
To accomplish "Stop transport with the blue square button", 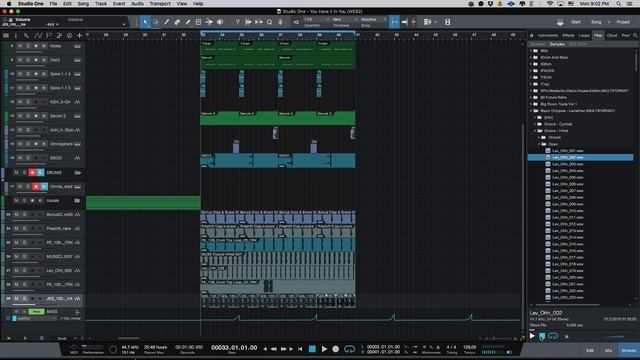I will point(312,349).
